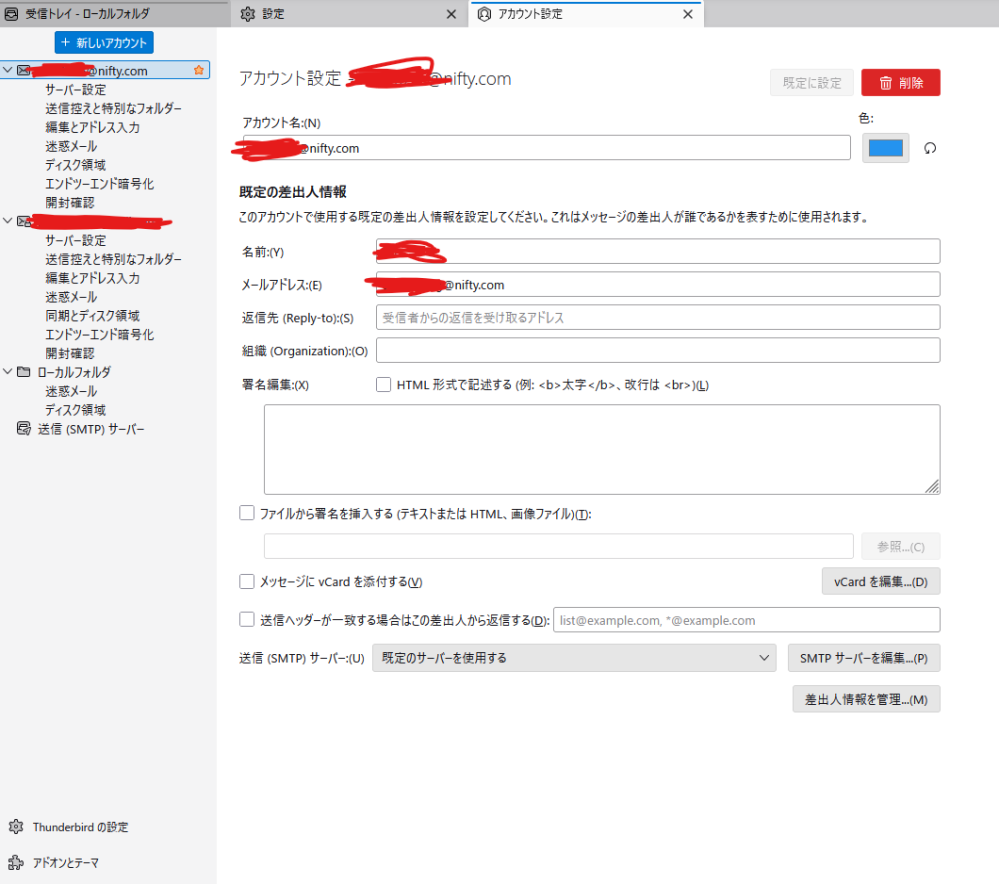
Task: Close the 設定 tab
Action: click(x=451, y=14)
